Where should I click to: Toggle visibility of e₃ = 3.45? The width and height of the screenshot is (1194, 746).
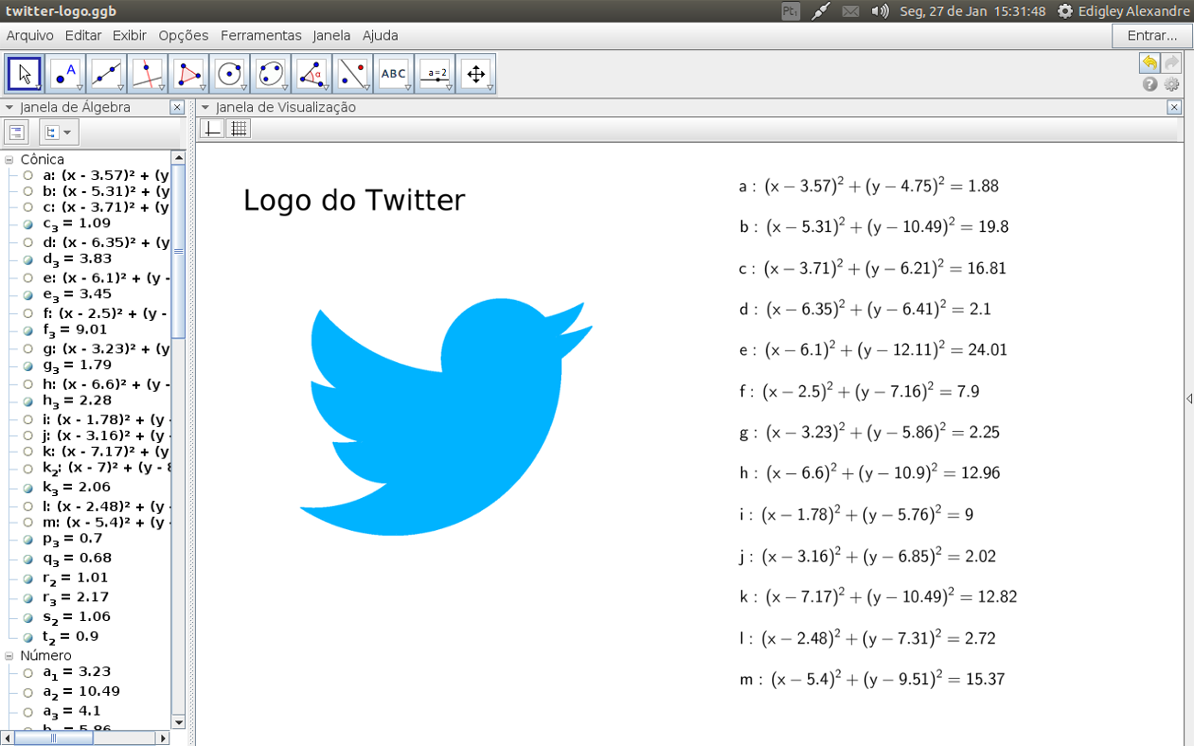click(x=28, y=295)
